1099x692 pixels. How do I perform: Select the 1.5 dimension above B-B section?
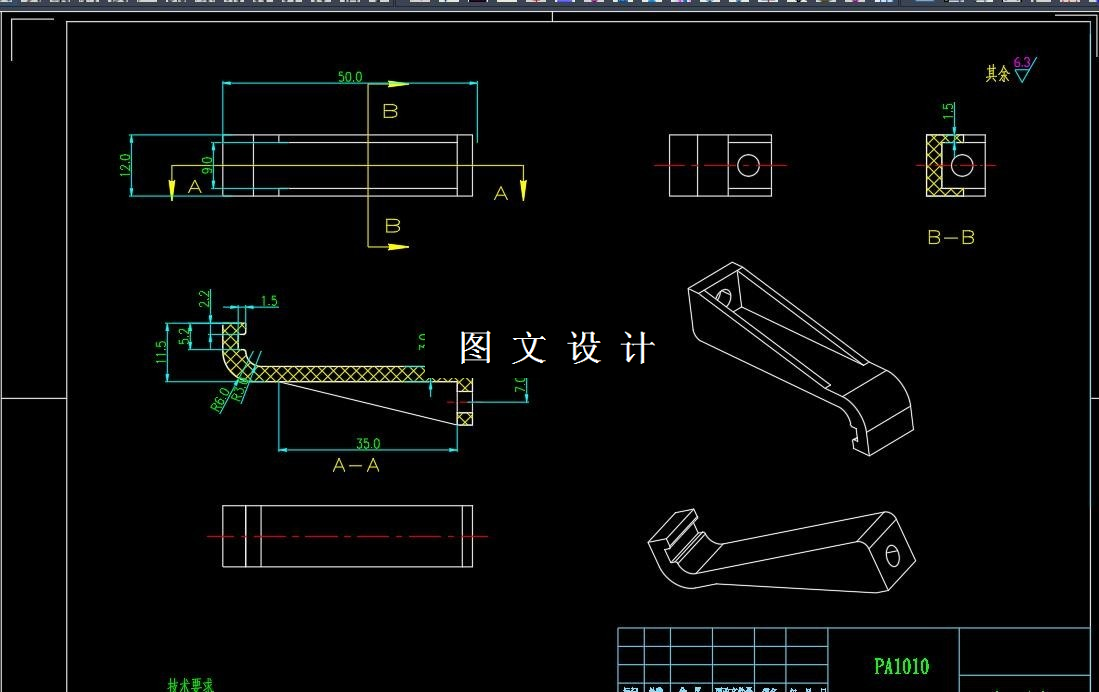pos(948,111)
